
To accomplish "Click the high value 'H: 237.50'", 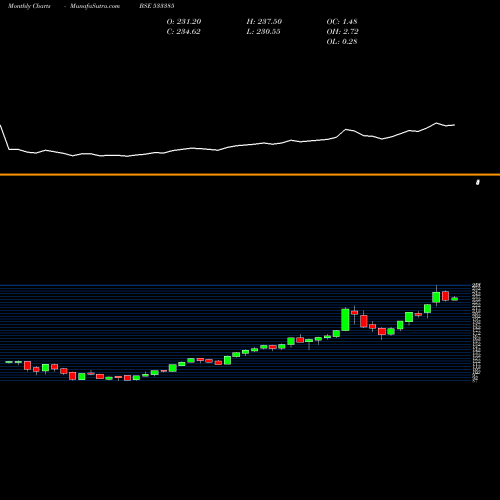I will coord(264,22).
